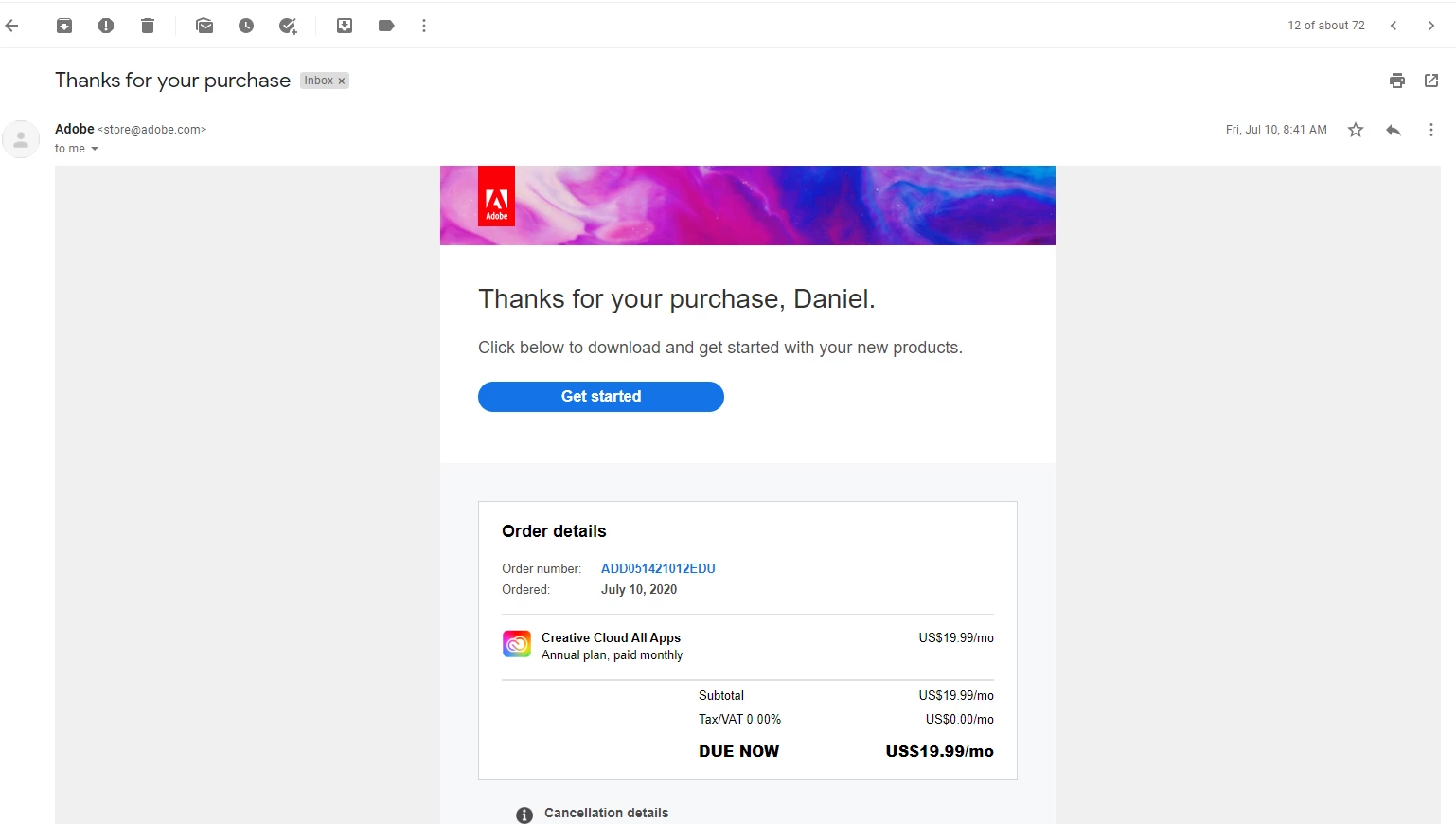This screenshot has height=824, width=1456.
Task: Remove the Inbox label from conversation
Action: pyautogui.click(x=342, y=81)
